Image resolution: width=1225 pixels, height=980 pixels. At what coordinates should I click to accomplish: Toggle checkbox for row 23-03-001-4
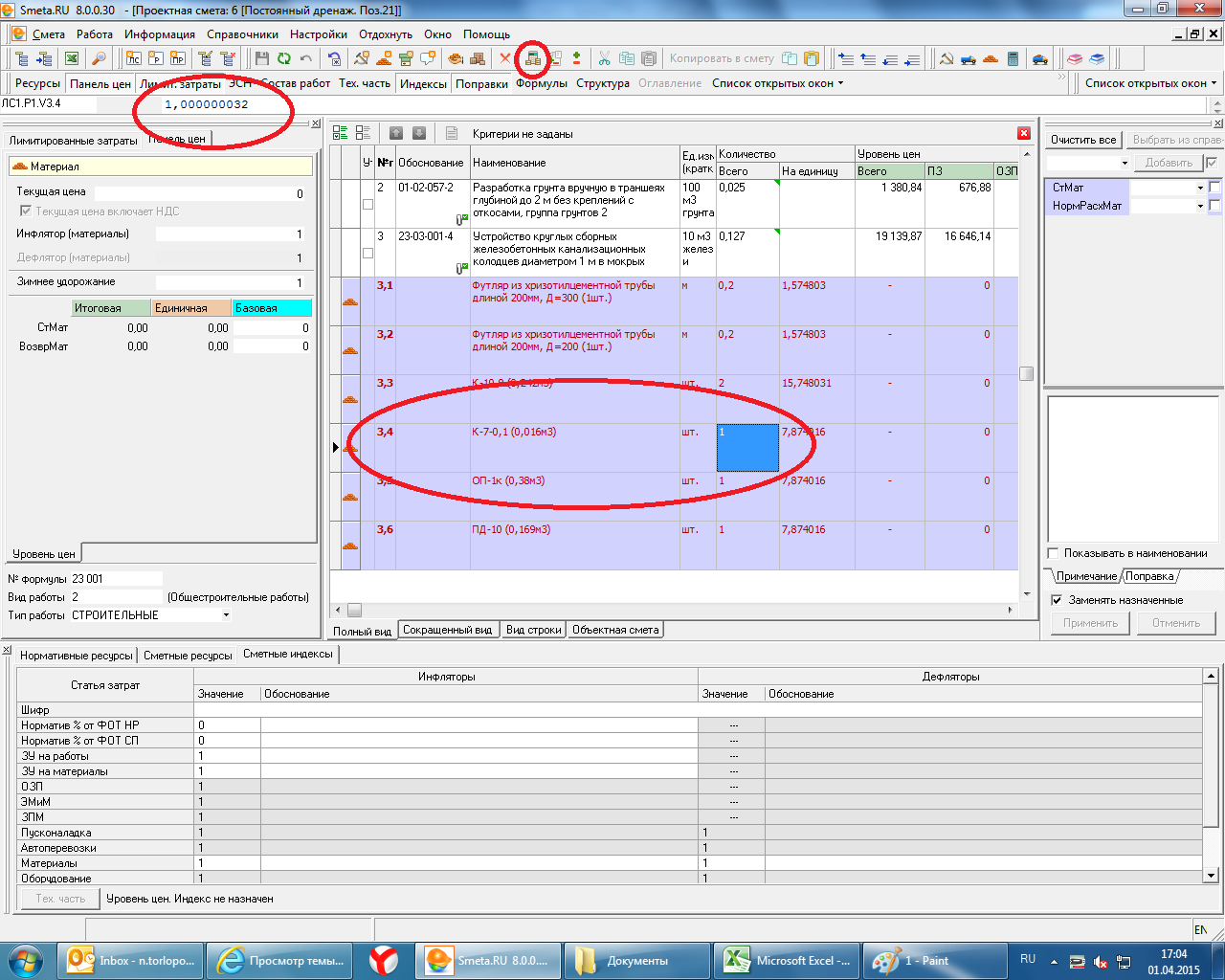(x=367, y=253)
